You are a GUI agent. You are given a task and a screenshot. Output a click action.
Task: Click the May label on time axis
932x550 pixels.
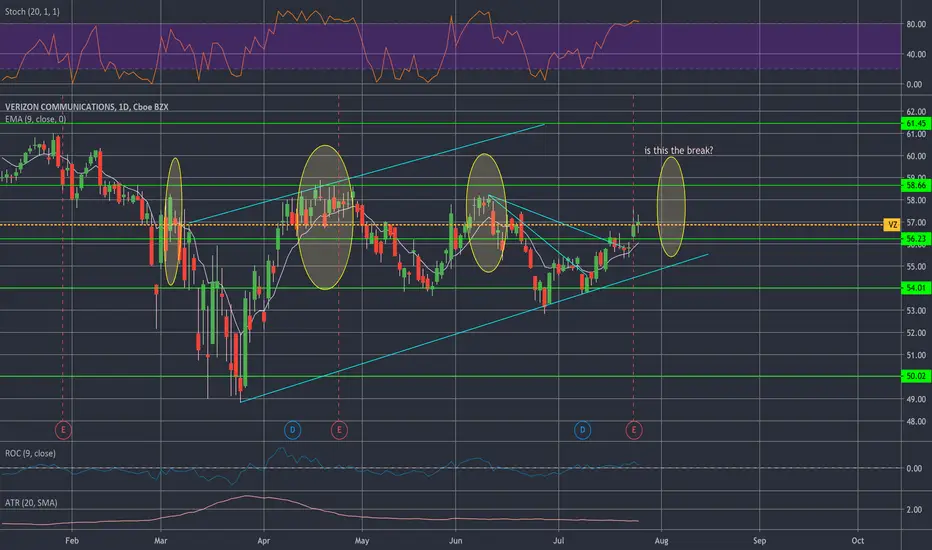[361, 541]
